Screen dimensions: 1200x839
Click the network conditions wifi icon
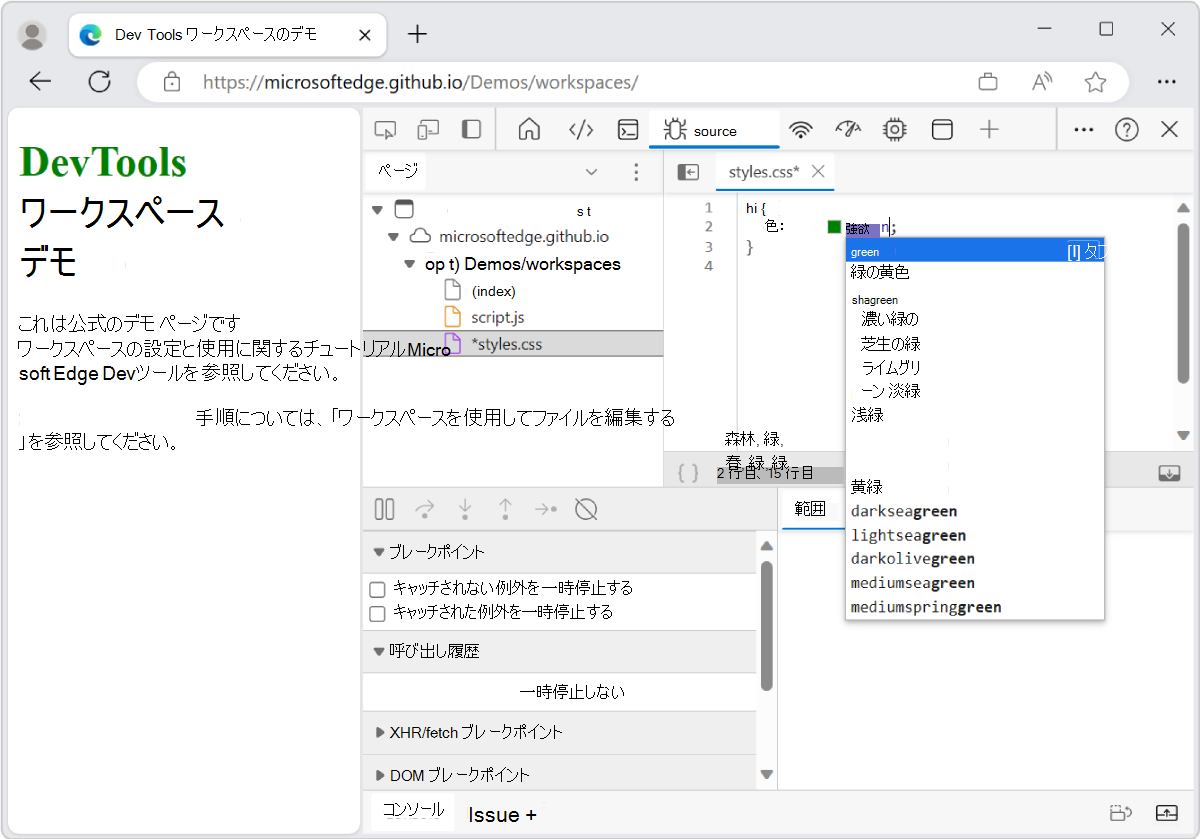tap(800, 129)
